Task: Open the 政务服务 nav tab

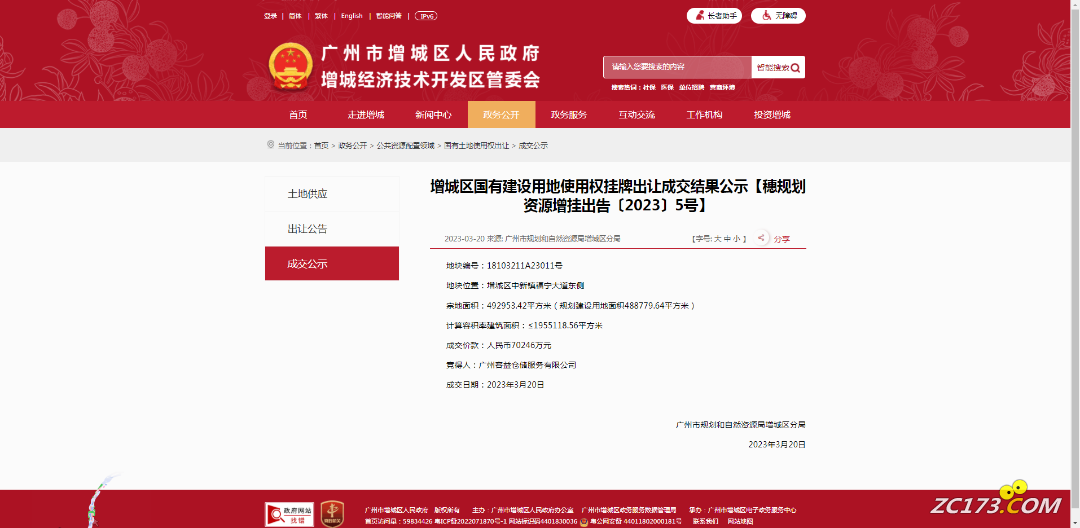Action: [569, 115]
